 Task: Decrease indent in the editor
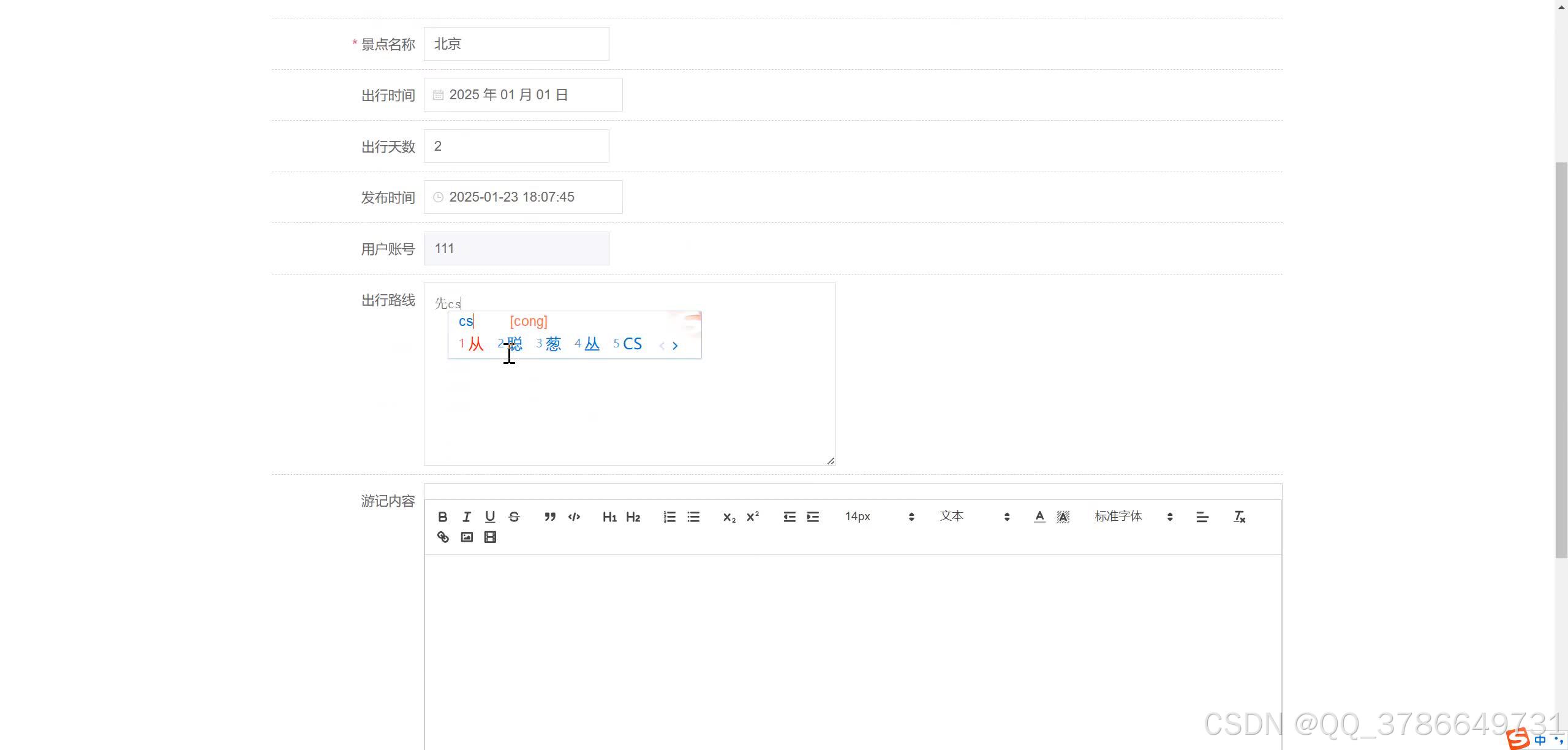click(789, 517)
